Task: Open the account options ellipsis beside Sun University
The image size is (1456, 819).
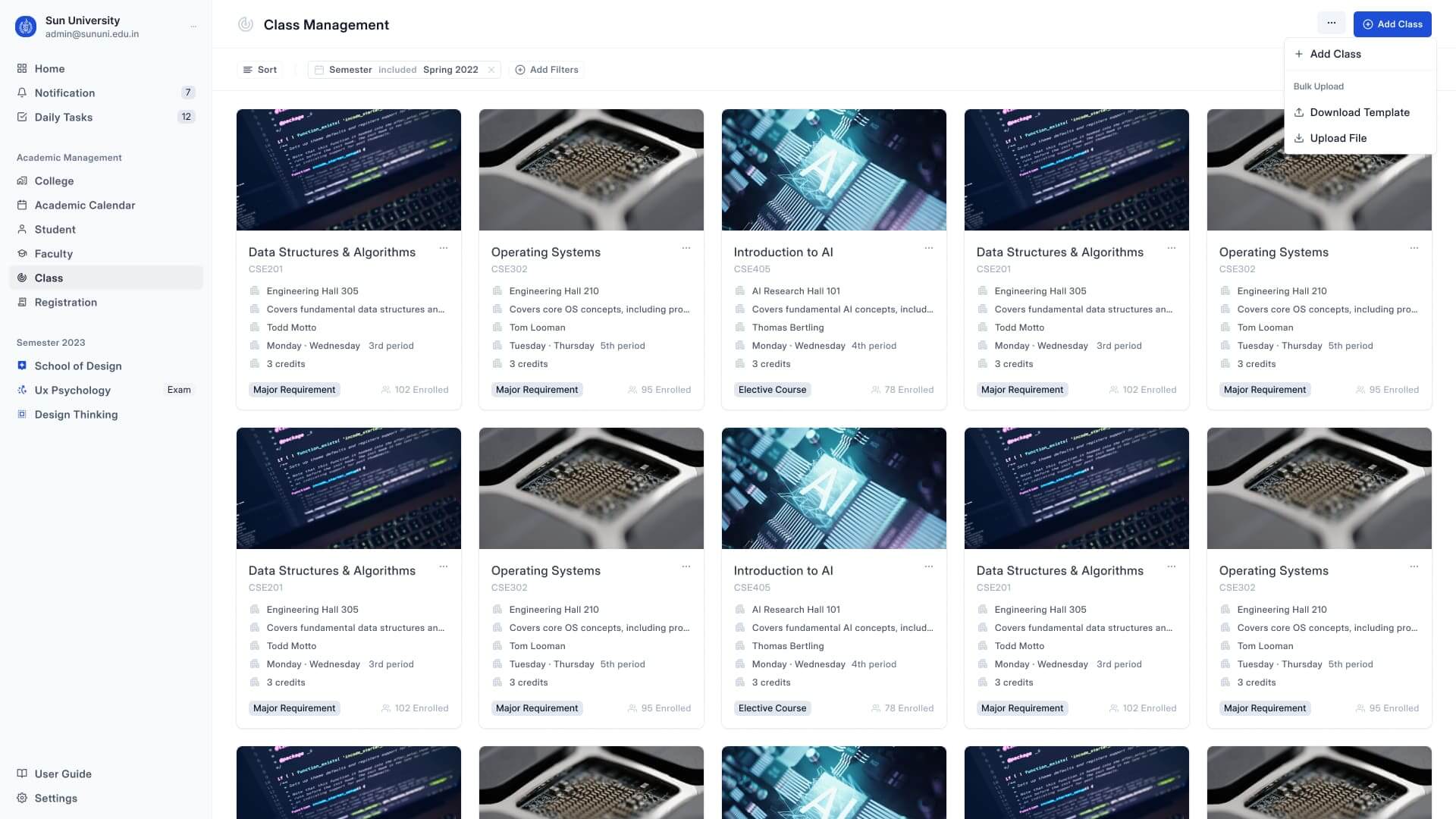Action: (193, 27)
